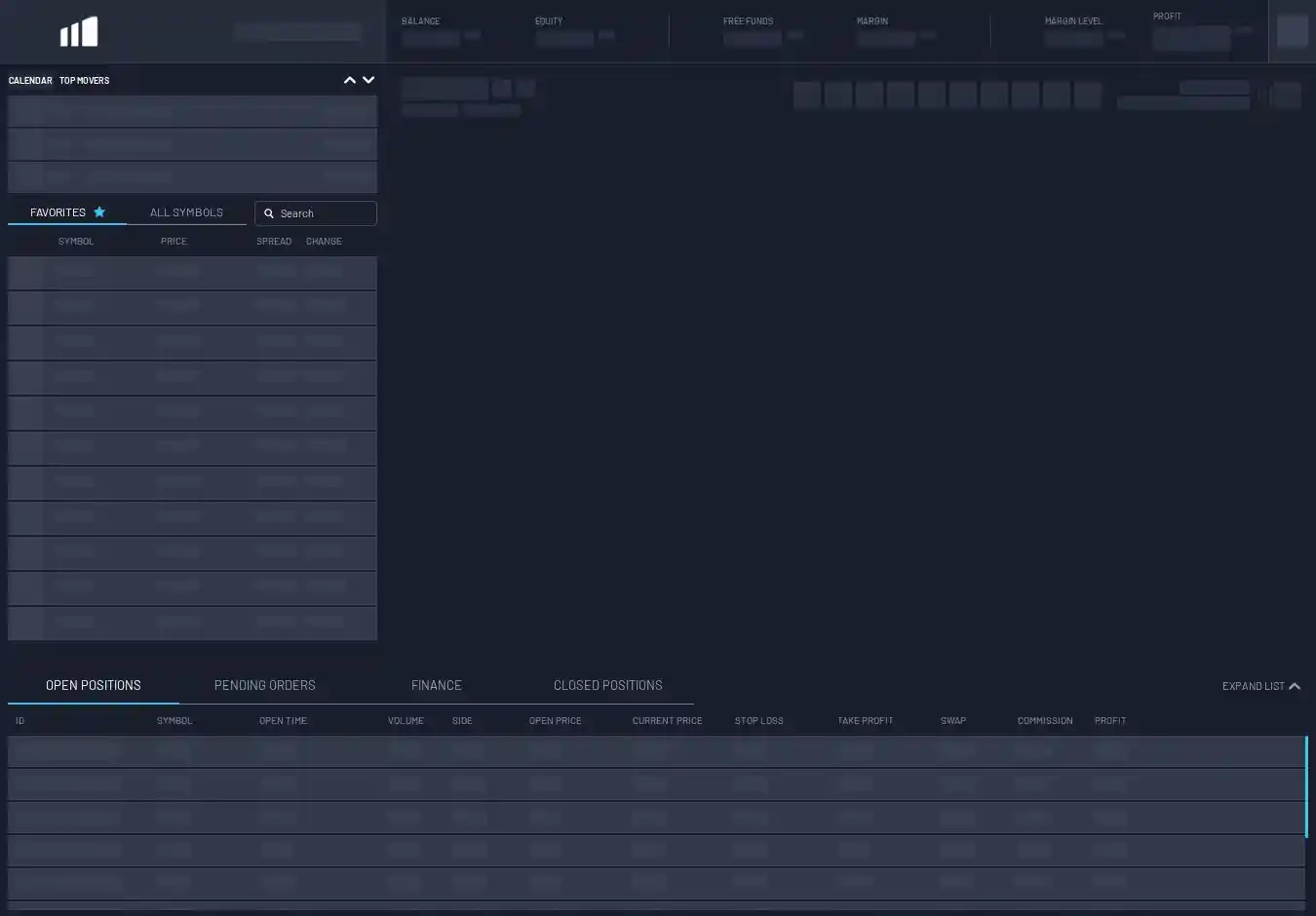This screenshot has height=916, width=1316.
Task: Click the magnifier icon in Search box
Action: tap(269, 213)
